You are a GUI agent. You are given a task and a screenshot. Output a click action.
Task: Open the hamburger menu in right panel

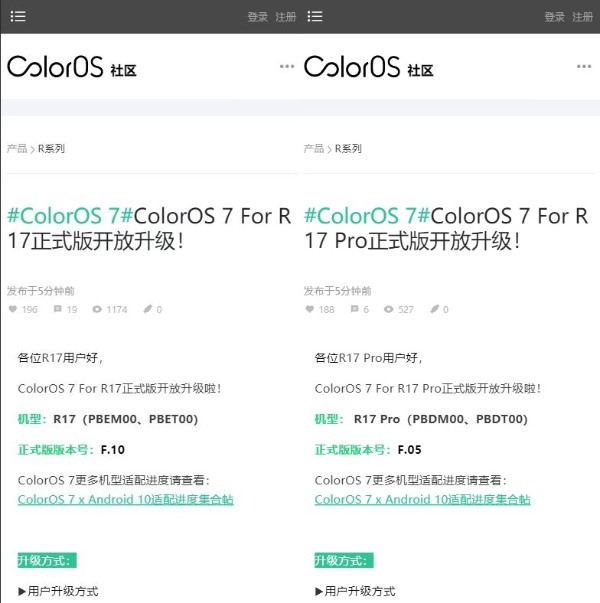pyautogui.click(x=315, y=17)
